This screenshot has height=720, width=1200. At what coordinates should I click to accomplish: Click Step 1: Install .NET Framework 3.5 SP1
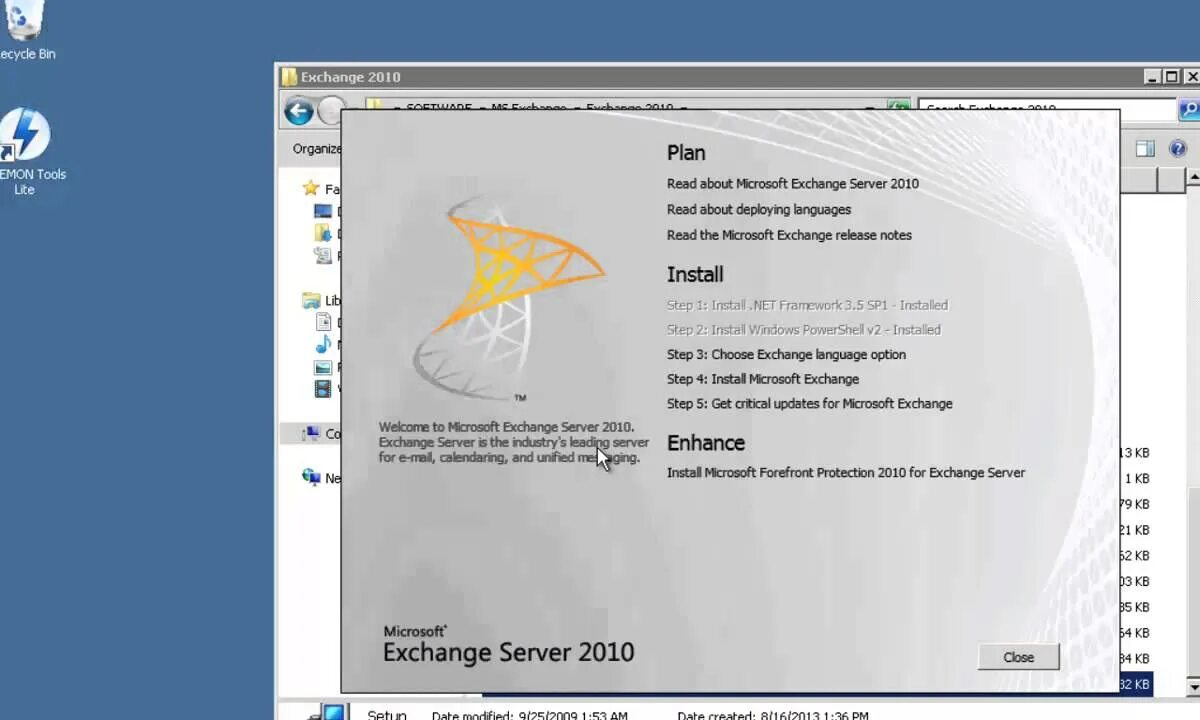(807, 306)
